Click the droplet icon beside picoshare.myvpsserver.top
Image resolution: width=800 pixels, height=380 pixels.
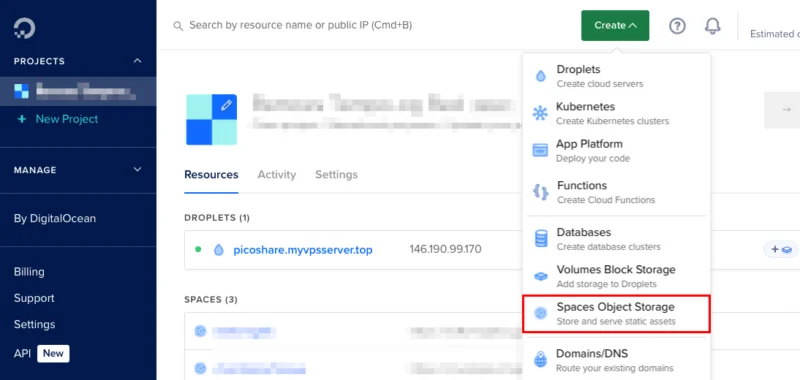(x=219, y=250)
